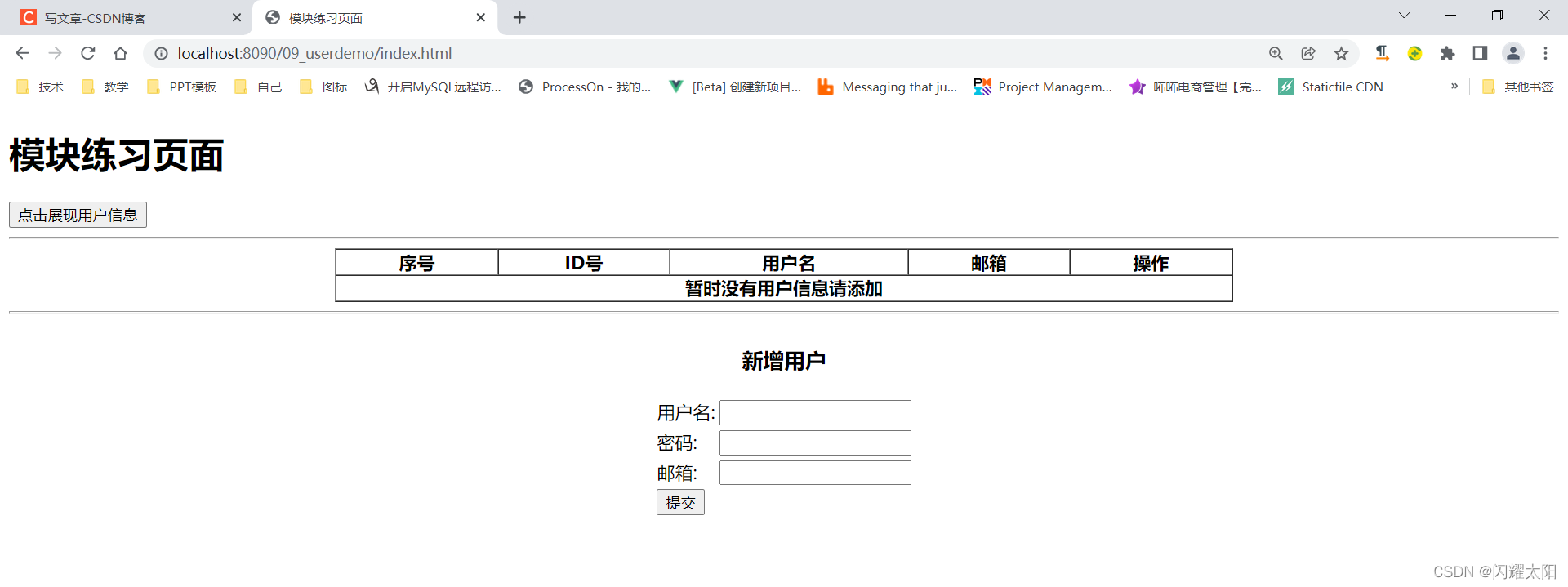Click the 新增用户 heading
Viewport: 1568px width, 587px height.
784,361
